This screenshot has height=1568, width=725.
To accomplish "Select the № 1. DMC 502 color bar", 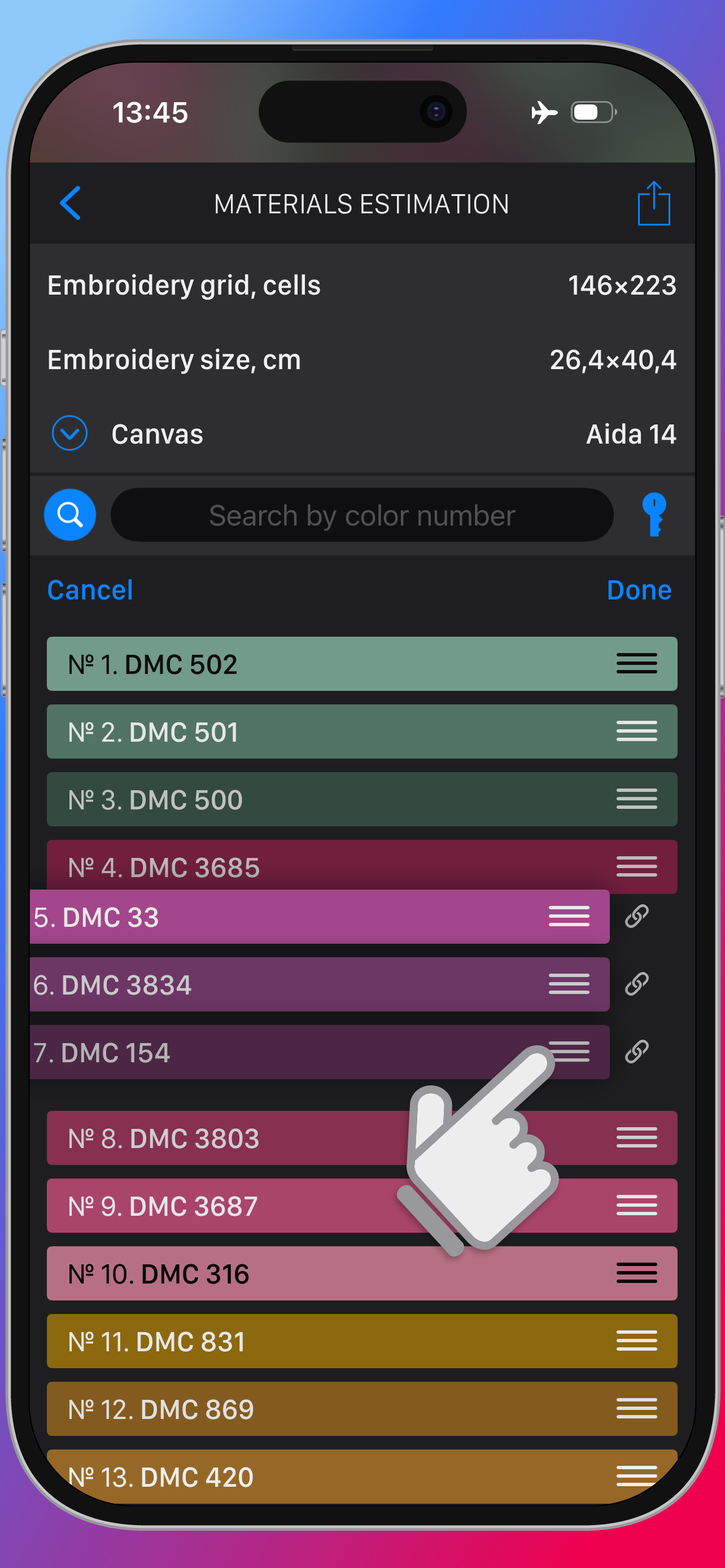I will 362,663.
